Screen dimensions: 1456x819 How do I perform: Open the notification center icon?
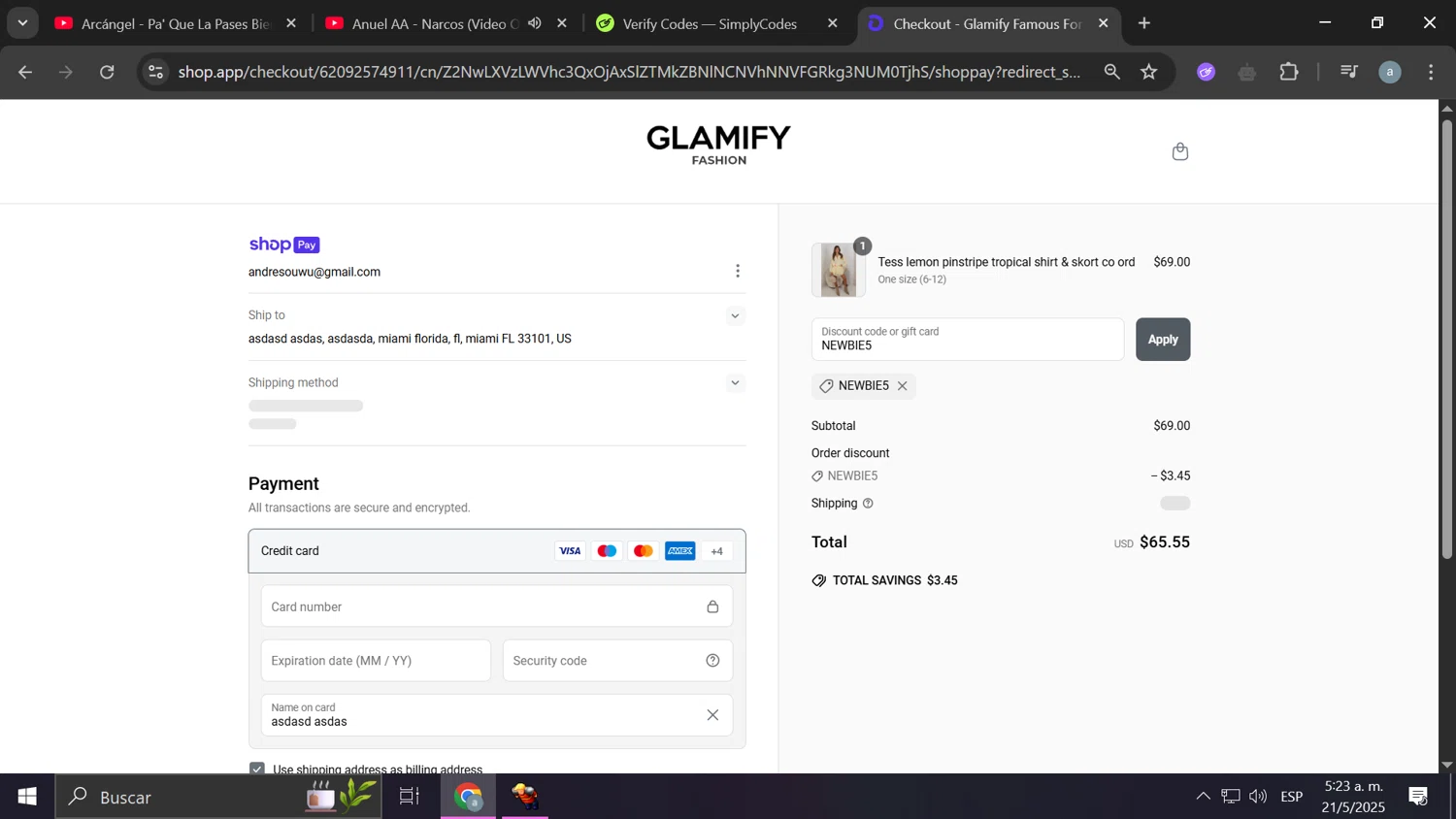(1418, 797)
